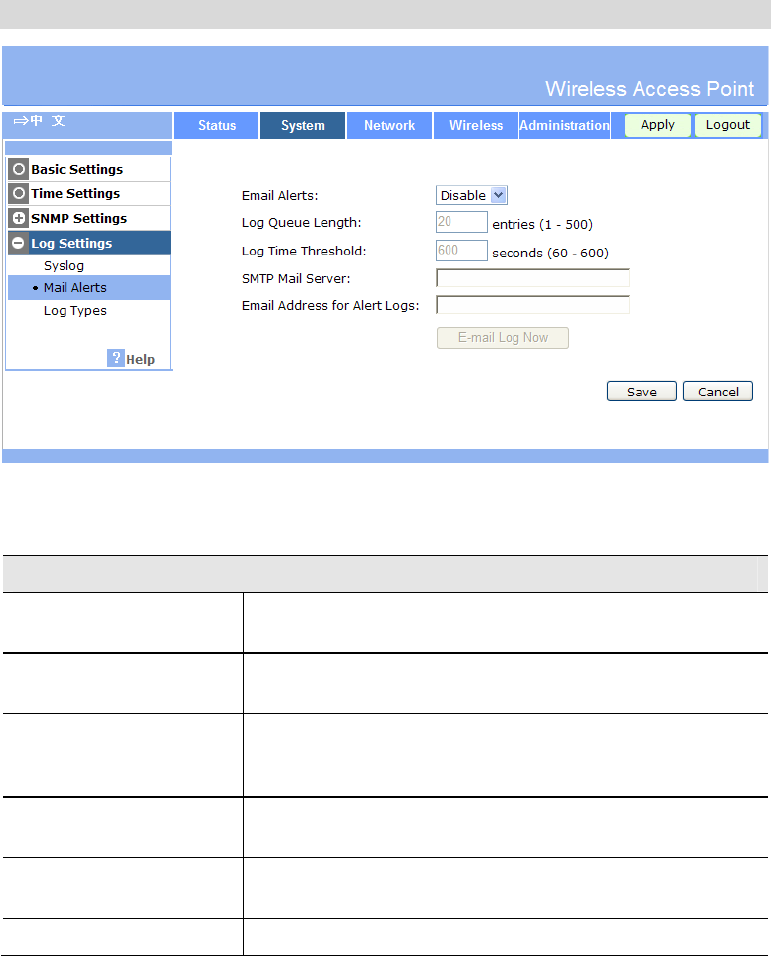Click the Help question mark icon

tap(116, 358)
